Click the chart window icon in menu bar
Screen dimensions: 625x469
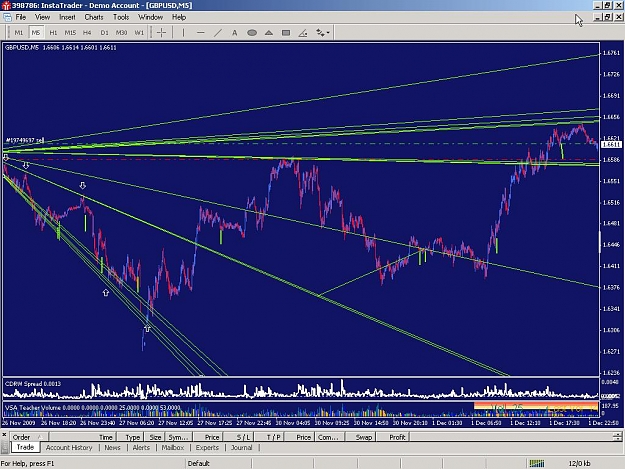7,17
